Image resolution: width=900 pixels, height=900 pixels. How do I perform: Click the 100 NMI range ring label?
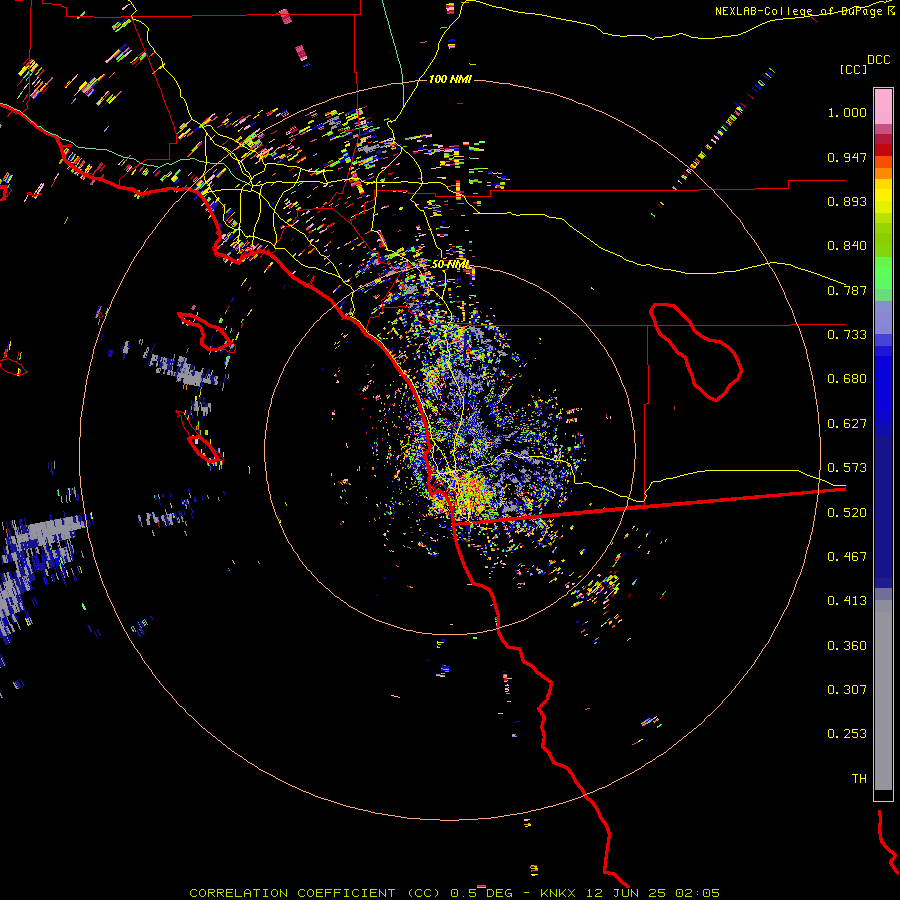pos(450,79)
